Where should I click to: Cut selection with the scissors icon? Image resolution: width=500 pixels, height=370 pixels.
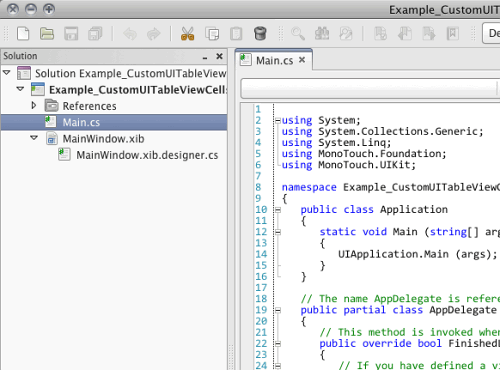click(187, 34)
